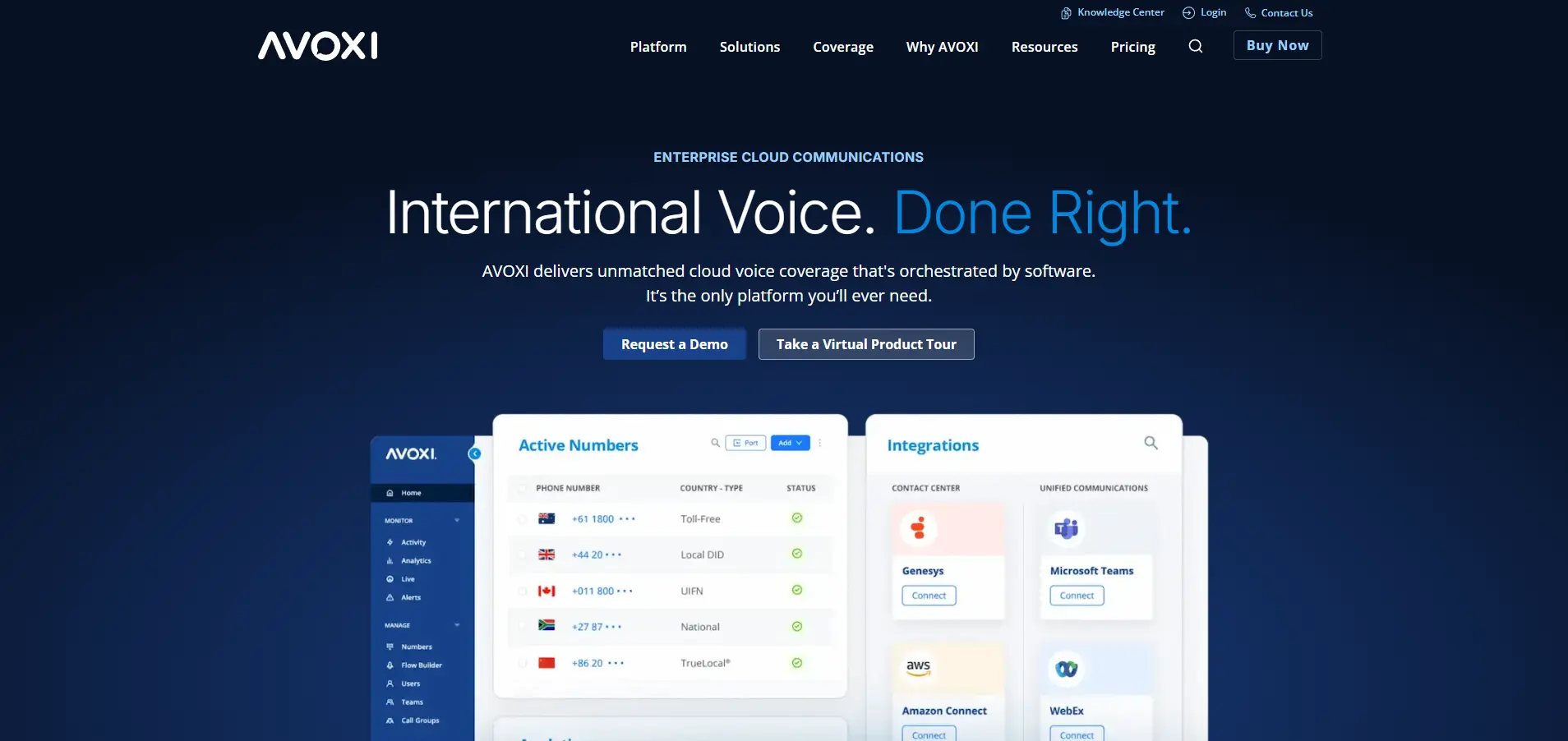The image size is (1568, 741).
Task: Click the search icon in Integrations panel
Action: pyautogui.click(x=1151, y=443)
